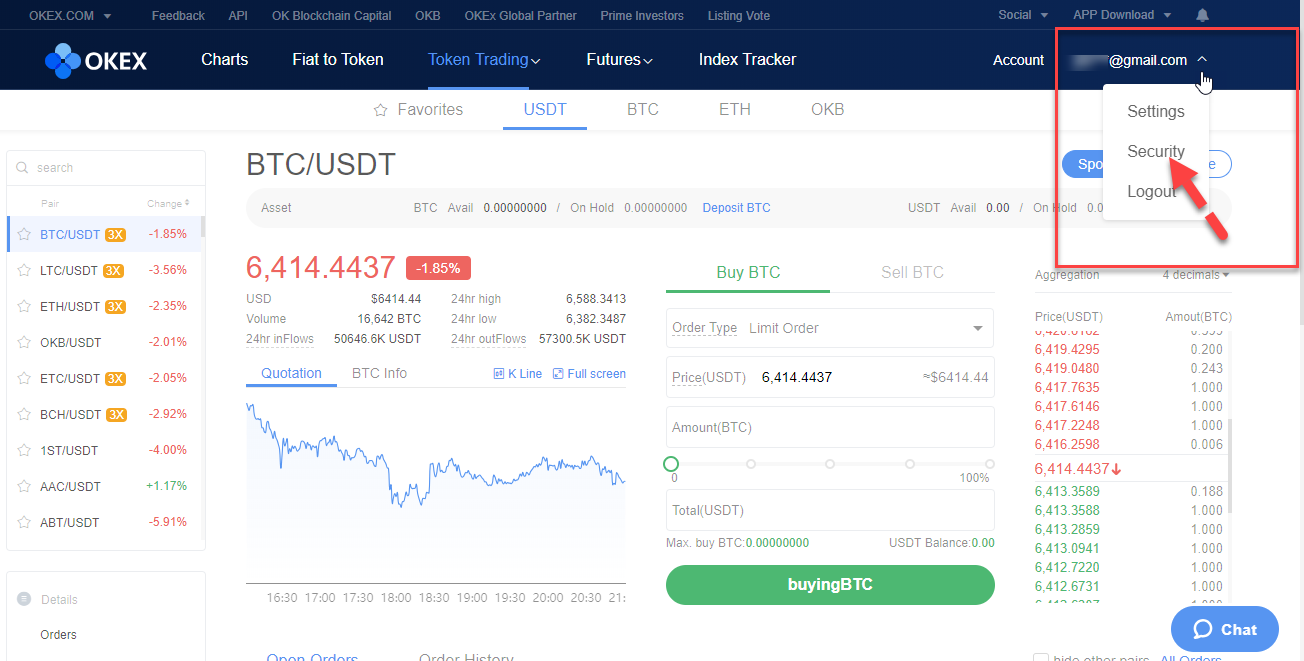Click the Account link
The image size is (1304, 661).
click(1018, 60)
